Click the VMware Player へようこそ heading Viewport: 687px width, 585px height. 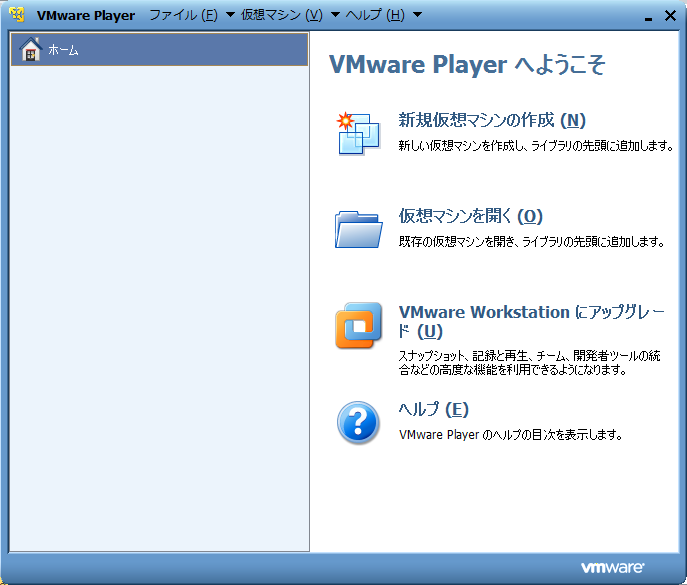(467, 65)
